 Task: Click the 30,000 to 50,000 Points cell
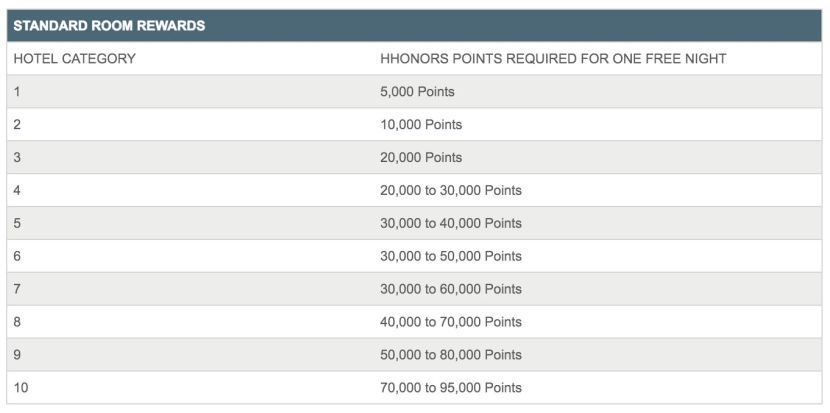click(x=451, y=257)
